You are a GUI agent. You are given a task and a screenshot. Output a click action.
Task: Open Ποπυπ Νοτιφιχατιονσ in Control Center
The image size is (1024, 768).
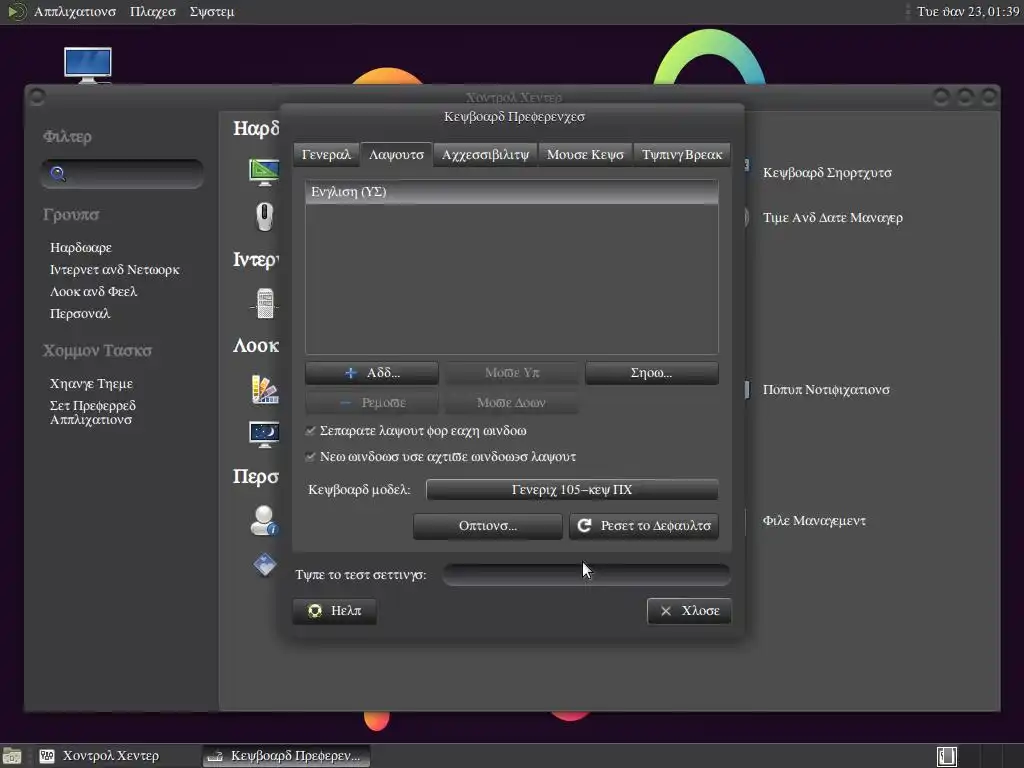click(x=826, y=390)
